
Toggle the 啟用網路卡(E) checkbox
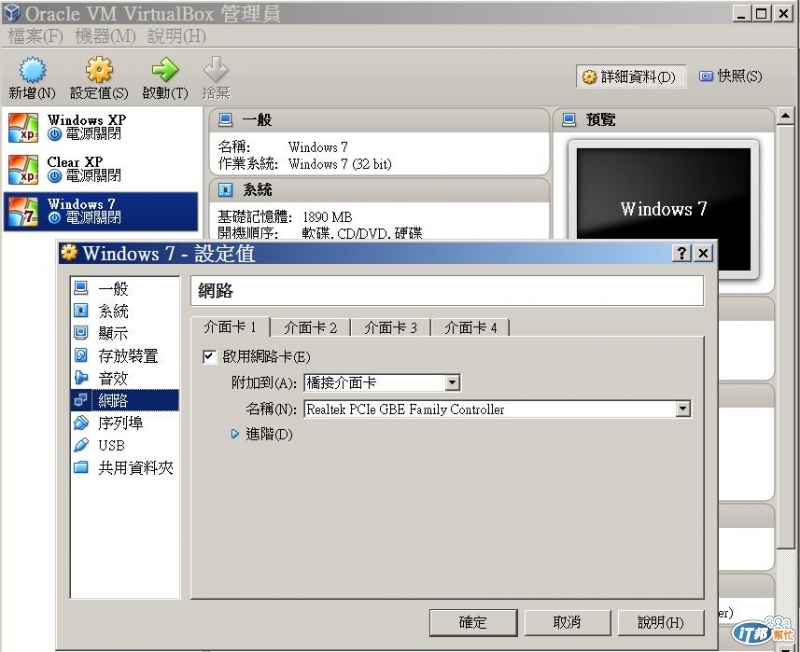209,357
